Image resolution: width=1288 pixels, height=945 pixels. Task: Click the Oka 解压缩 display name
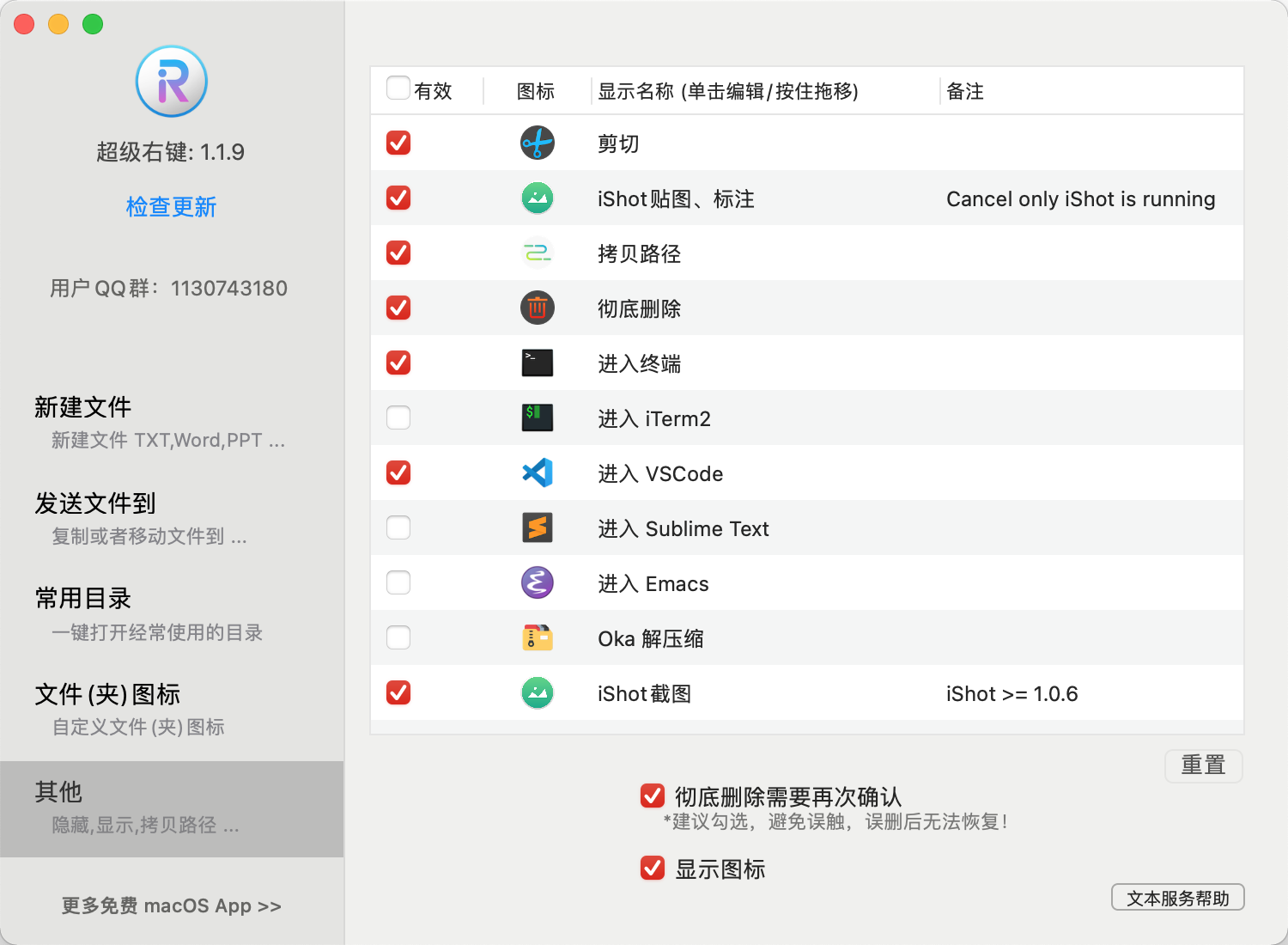click(x=651, y=638)
